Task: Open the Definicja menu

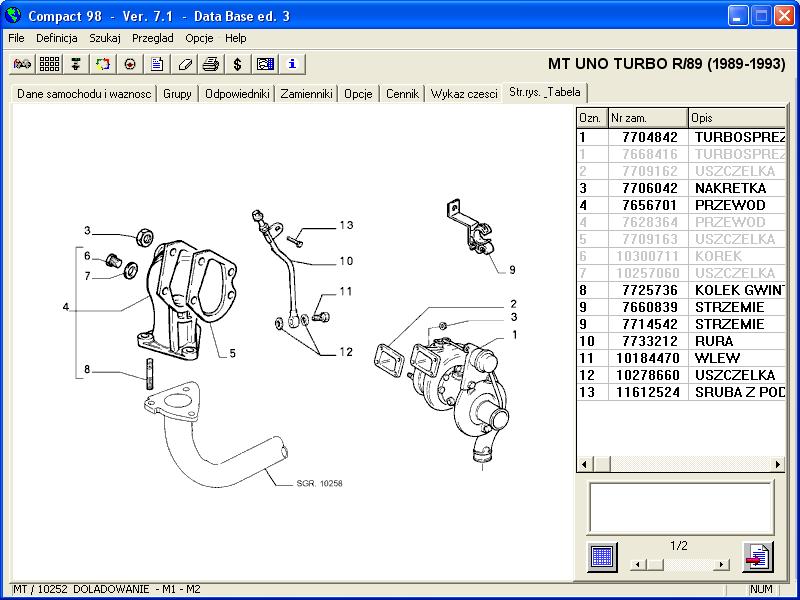Action: coord(57,38)
